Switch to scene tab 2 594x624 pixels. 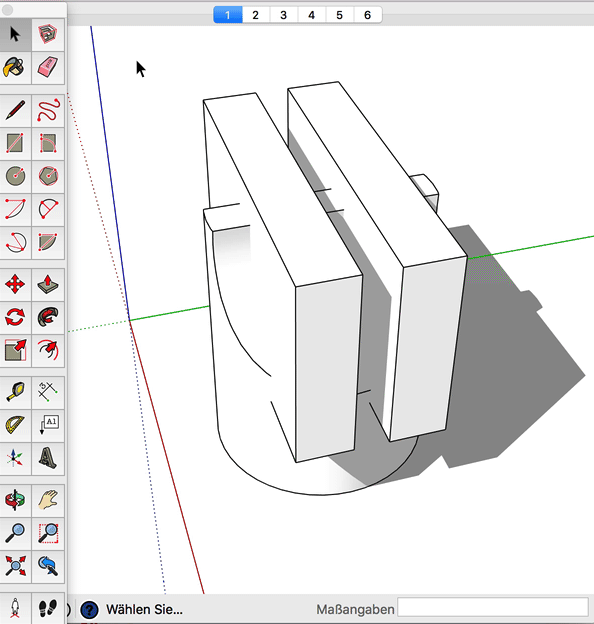click(255, 15)
